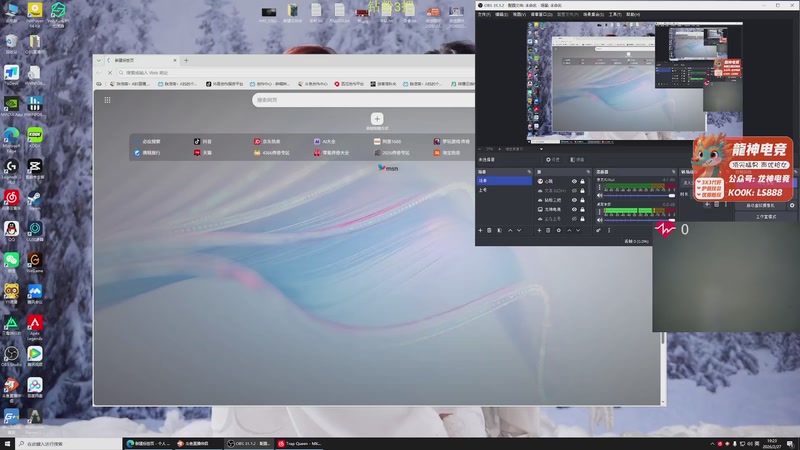800x450 pixels.
Task: Adjust the first mixer channel volume slider
Action: [x=640, y=195]
